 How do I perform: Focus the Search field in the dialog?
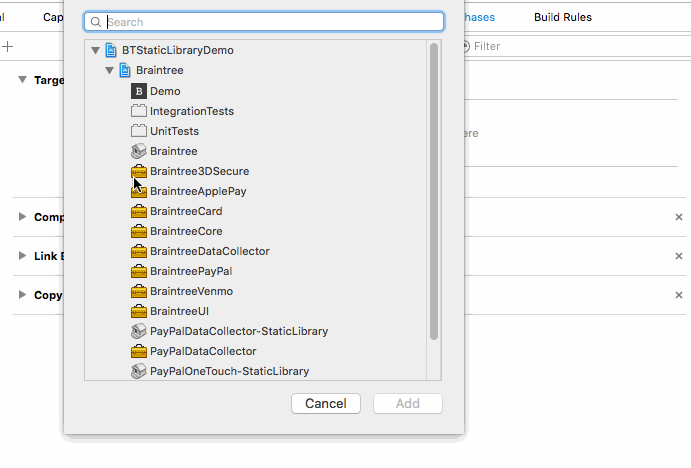coord(264,22)
